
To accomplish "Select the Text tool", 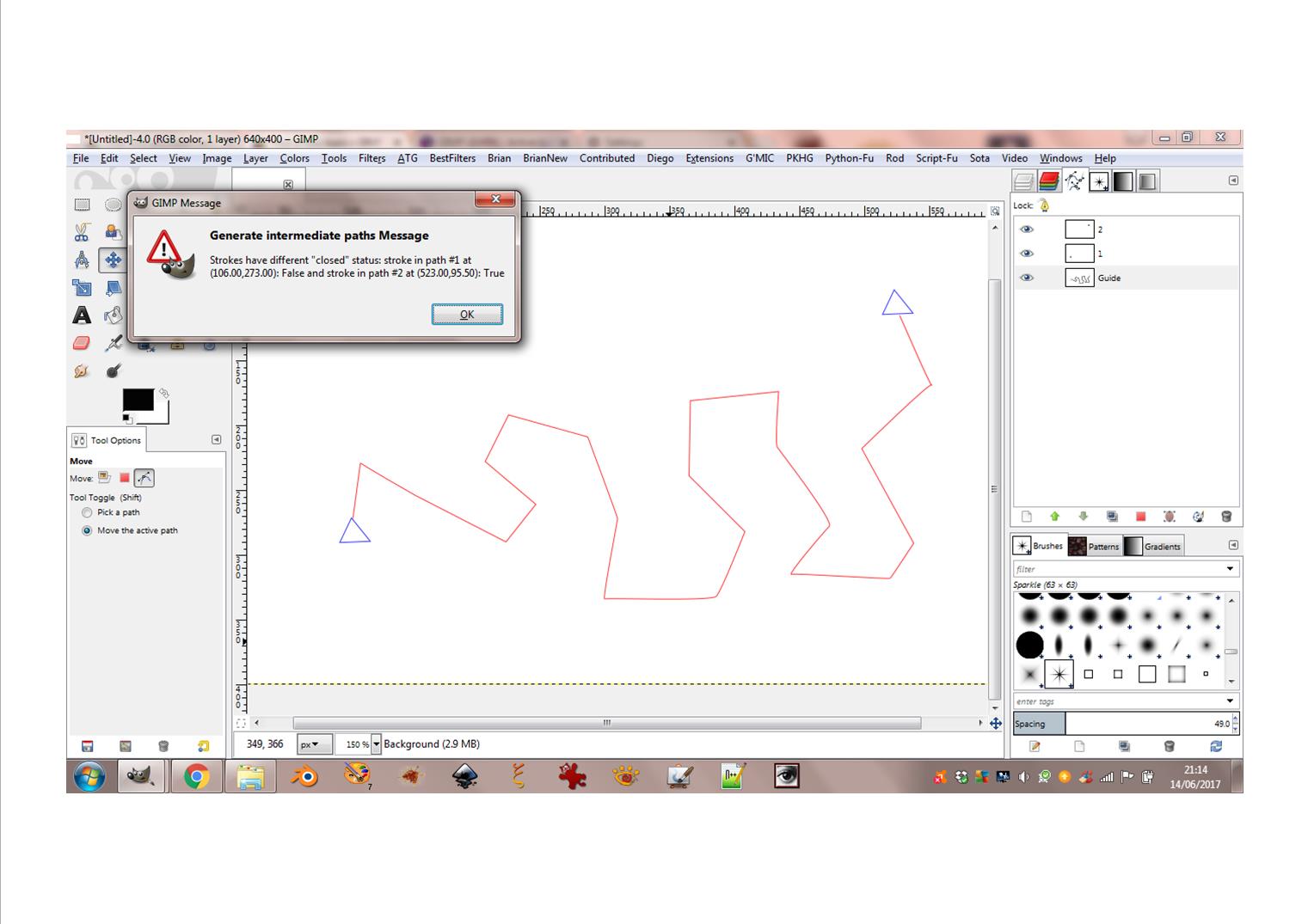I will 82,315.
